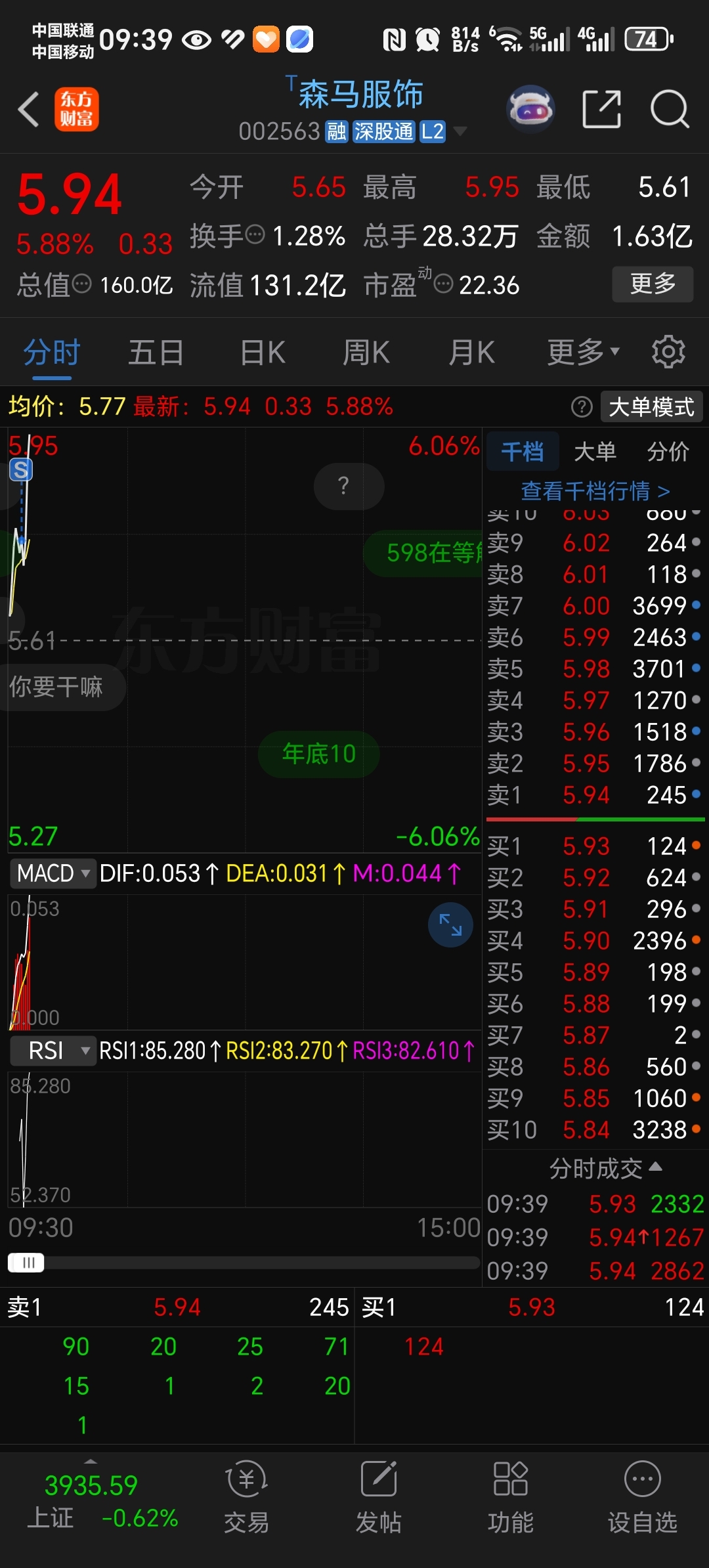Tap the 上证 3935.59 index value
709x1568 pixels.
click(91, 1485)
